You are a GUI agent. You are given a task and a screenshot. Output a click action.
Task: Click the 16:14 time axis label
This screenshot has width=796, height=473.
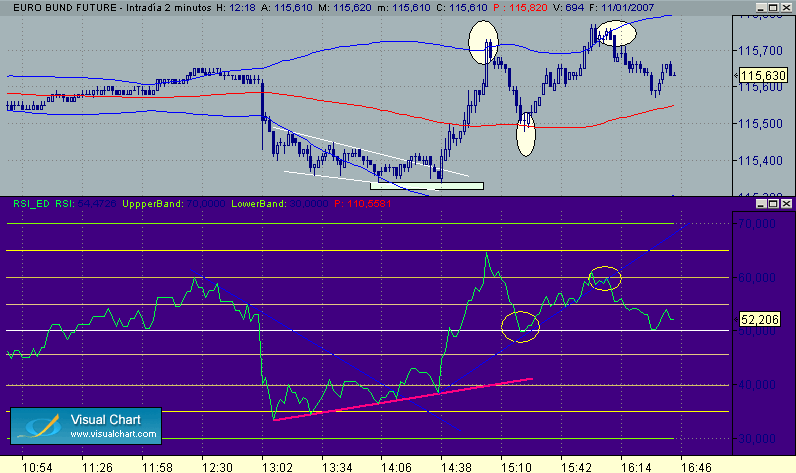(x=636, y=467)
